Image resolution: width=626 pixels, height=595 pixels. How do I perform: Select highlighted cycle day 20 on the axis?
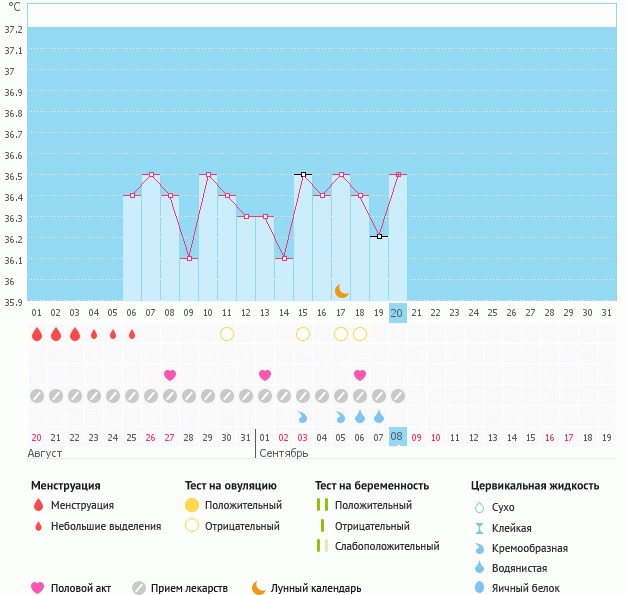tap(397, 313)
